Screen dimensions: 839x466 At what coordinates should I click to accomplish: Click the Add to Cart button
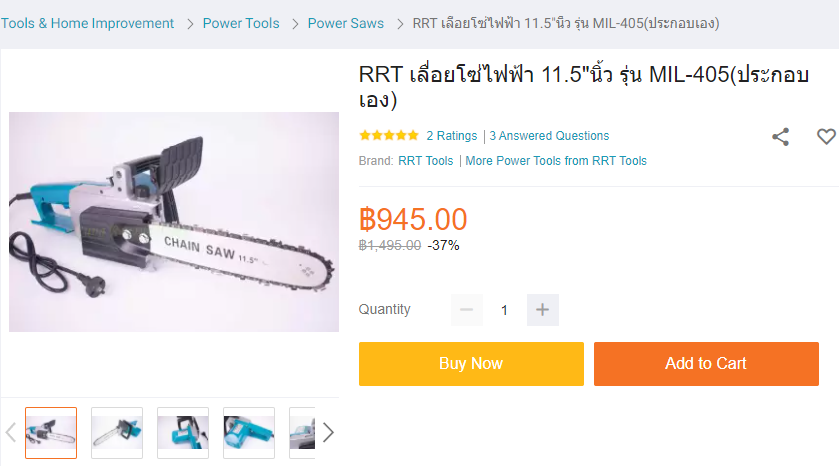click(706, 364)
